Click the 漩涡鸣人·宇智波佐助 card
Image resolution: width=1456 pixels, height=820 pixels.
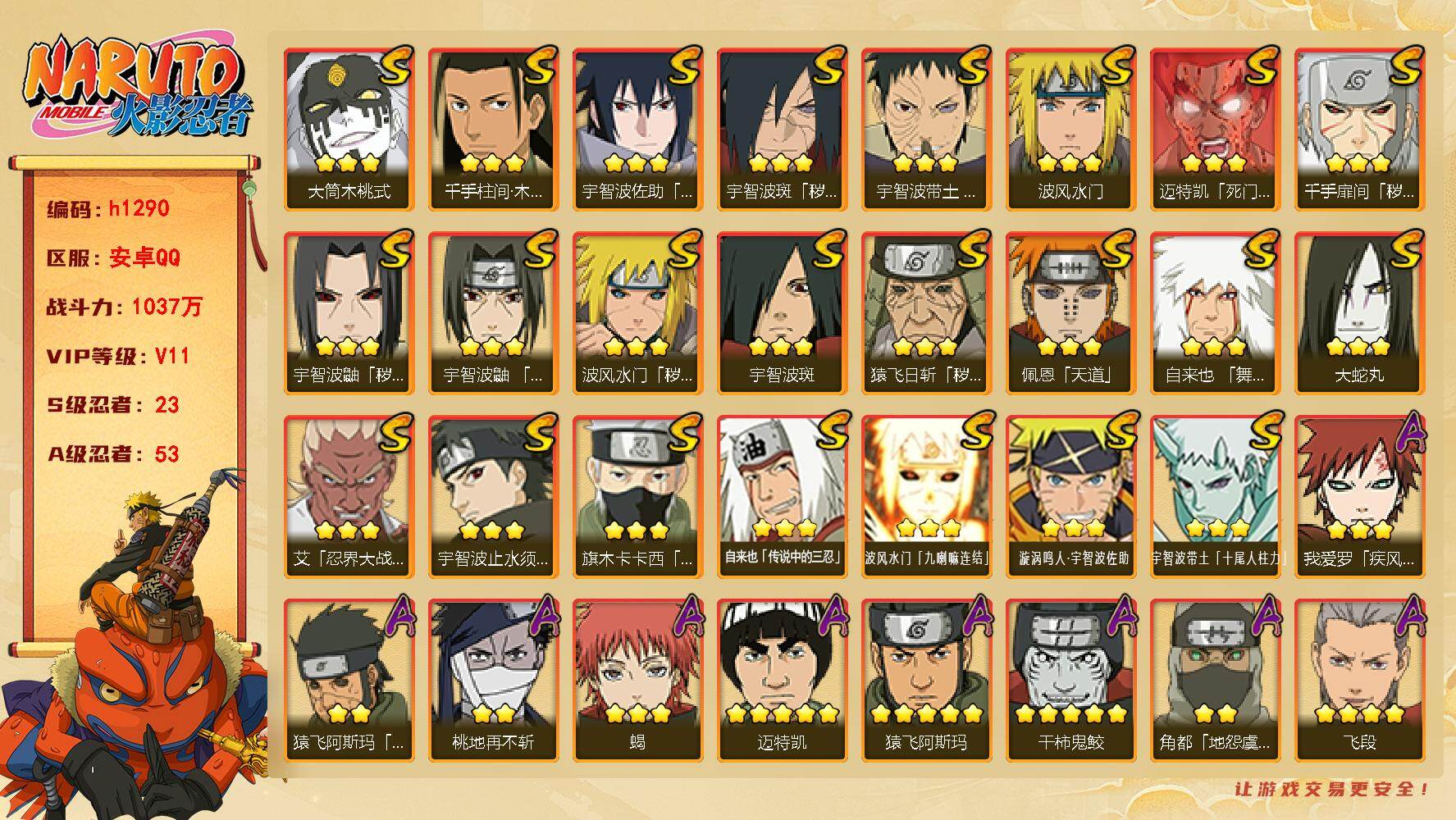pos(1070,496)
